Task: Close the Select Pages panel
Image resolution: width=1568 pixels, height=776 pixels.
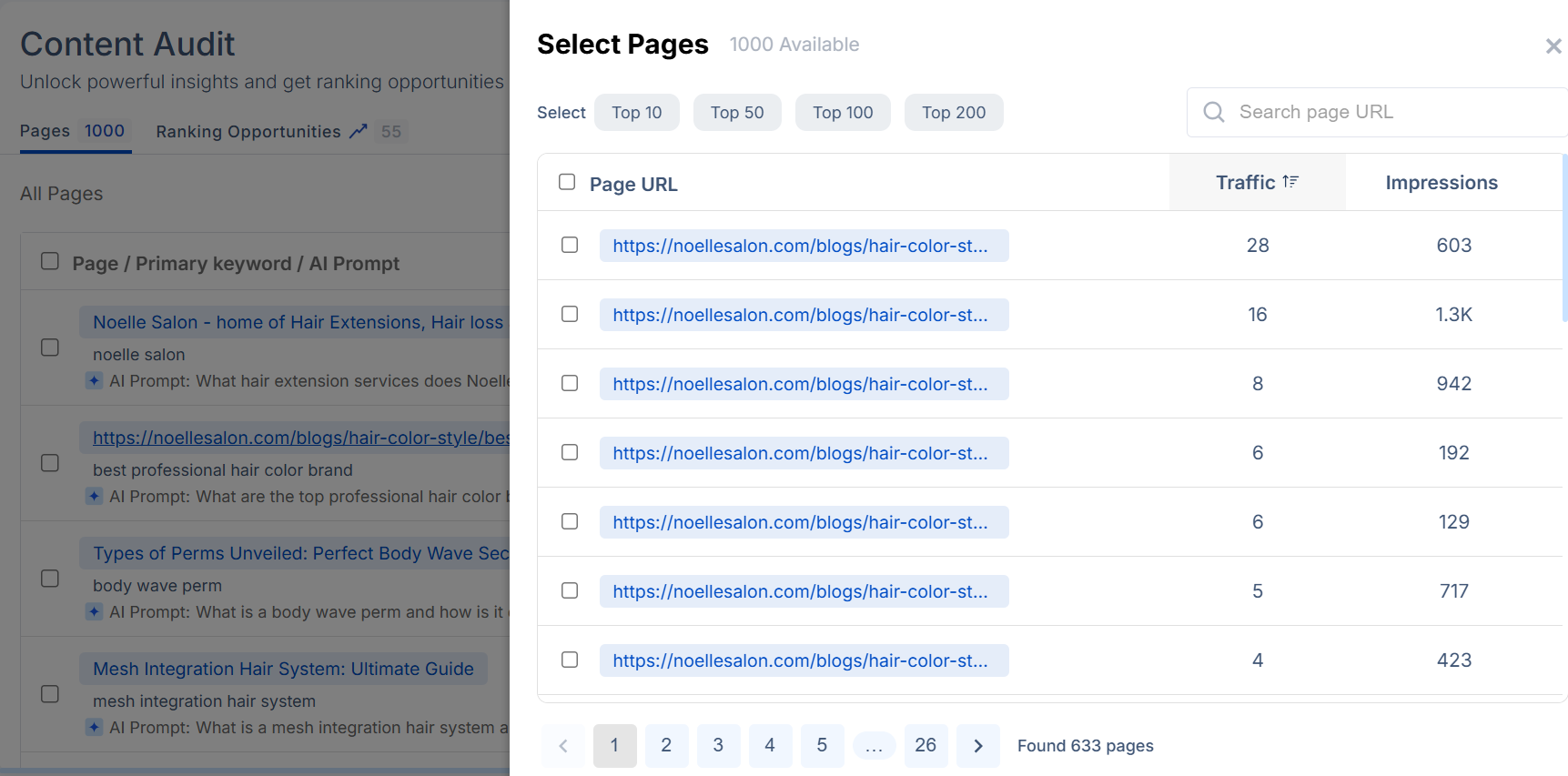Action: [1553, 46]
